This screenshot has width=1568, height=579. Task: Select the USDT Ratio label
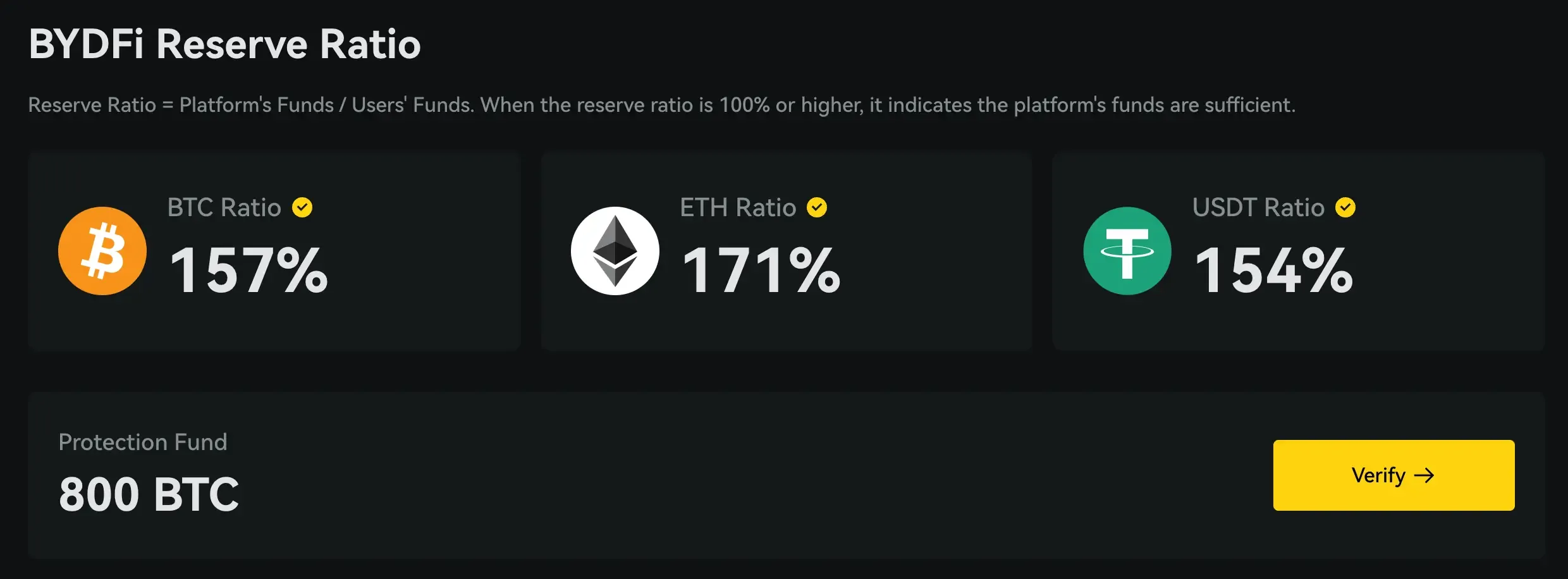[1258, 207]
